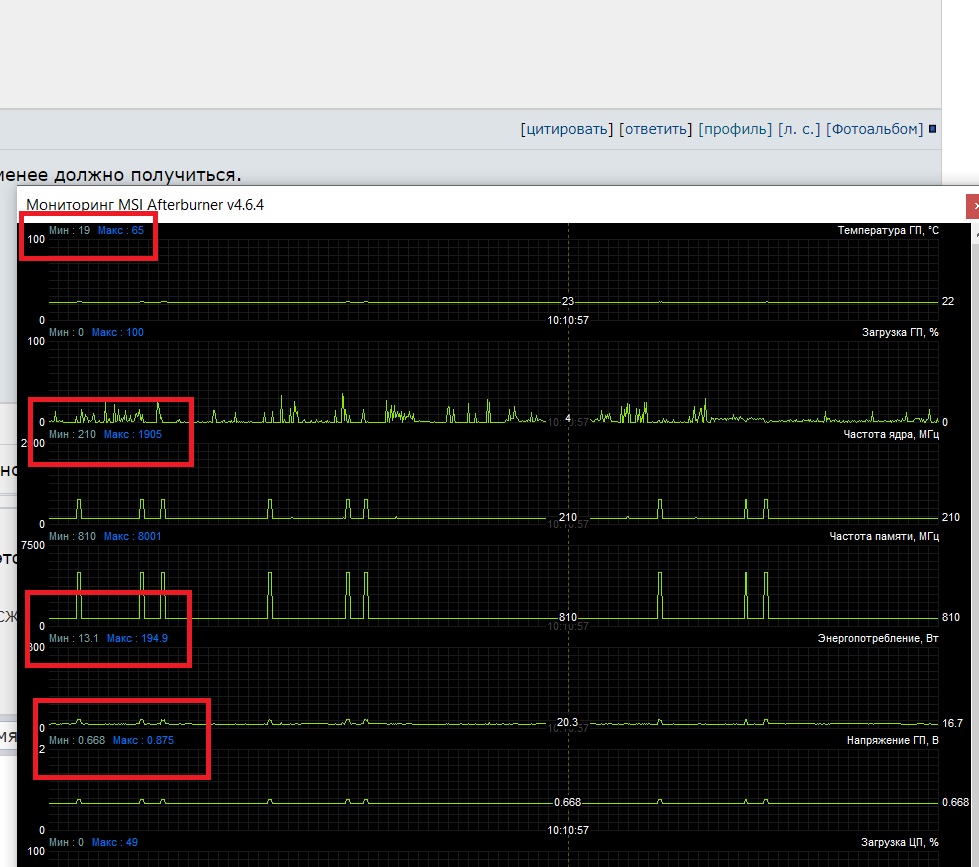Viewport: 979px width, 867px height.
Task: Click the 10:10:57 time marker under temperature graph
Action: tap(568, 320)
